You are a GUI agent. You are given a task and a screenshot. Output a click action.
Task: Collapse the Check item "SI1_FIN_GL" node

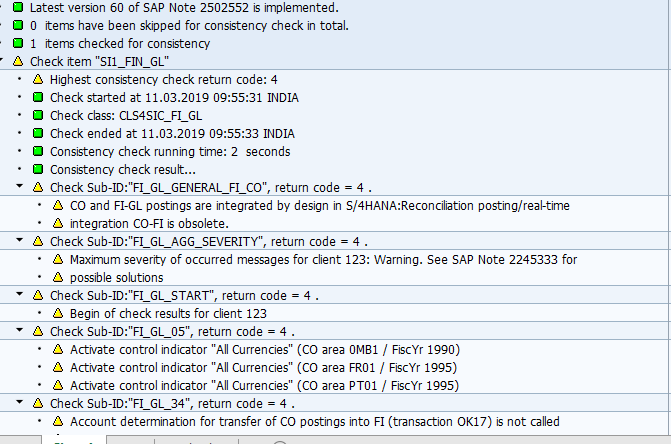(5, 61)
